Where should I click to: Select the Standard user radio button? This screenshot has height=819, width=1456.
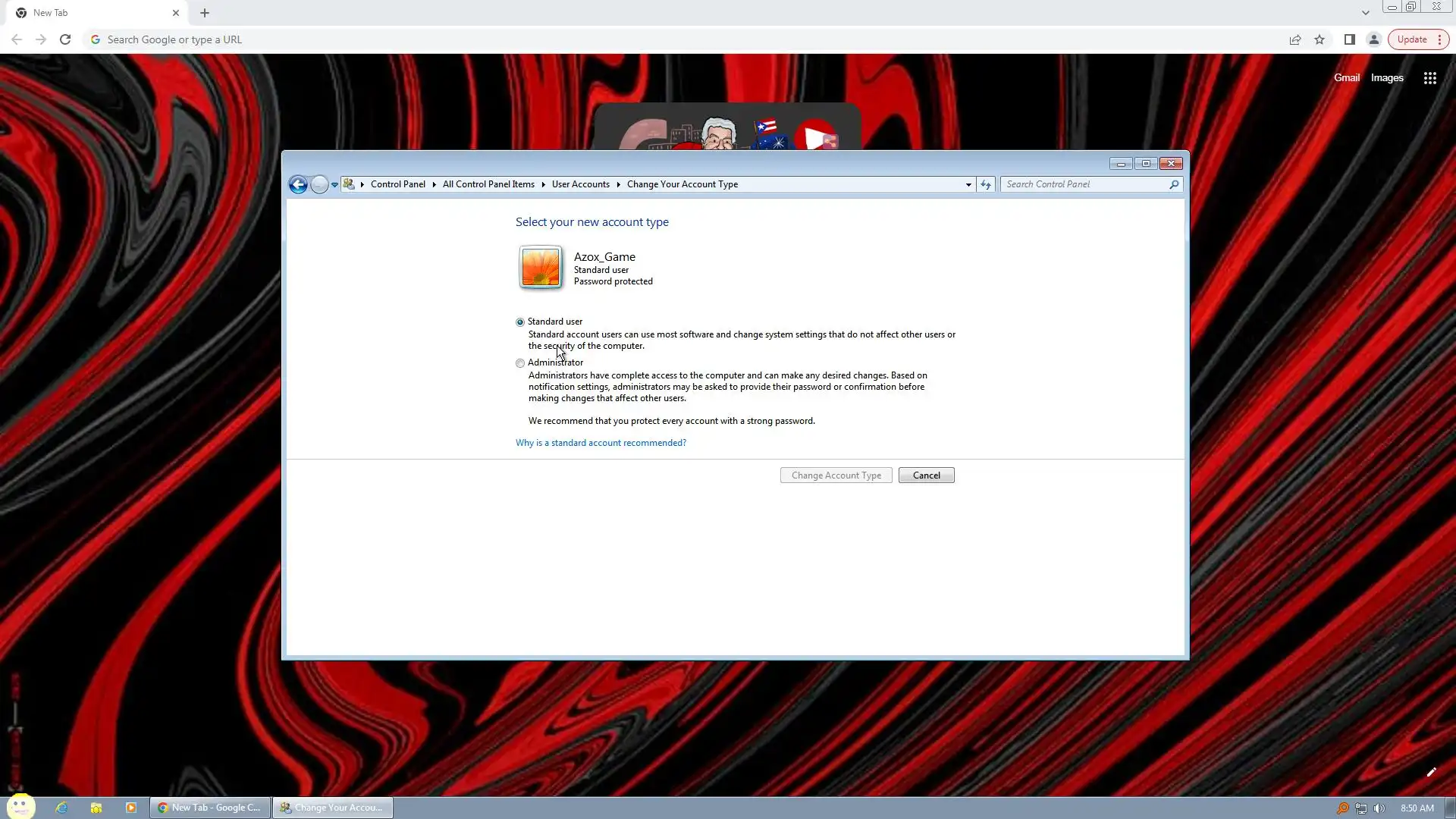pyautogui.click(x=520, y=322)
